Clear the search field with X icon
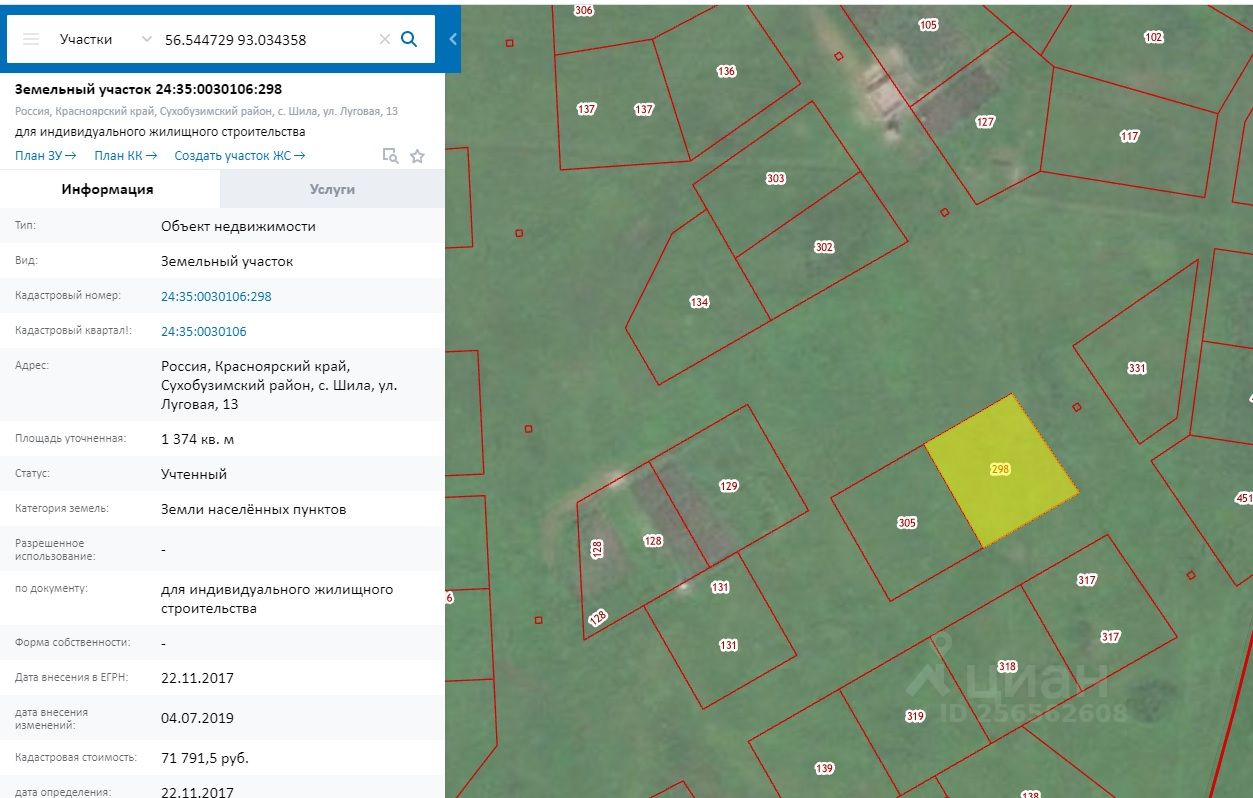1253x798 pixels. tap(384, 39)
